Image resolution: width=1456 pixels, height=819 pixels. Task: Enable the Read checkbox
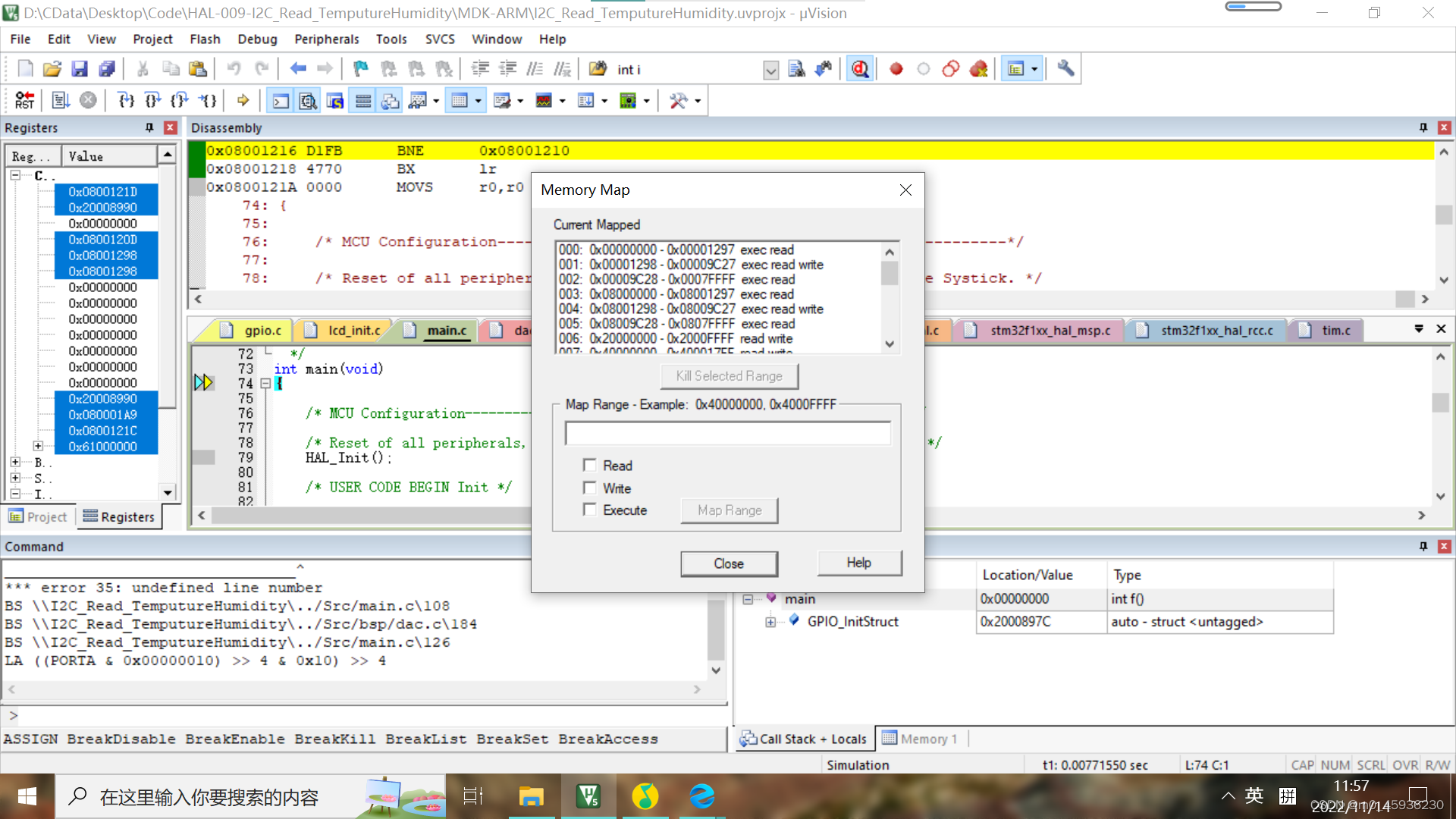click(x=589, y=465)
